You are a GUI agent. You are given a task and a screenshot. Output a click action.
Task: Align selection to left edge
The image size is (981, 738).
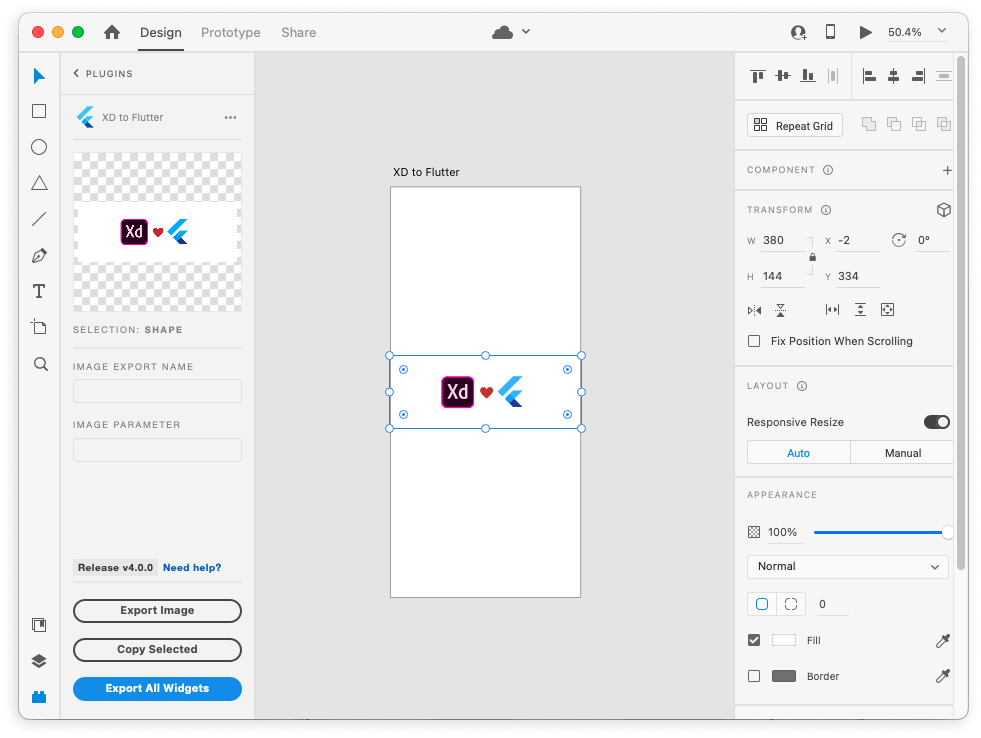coord(869,76)
